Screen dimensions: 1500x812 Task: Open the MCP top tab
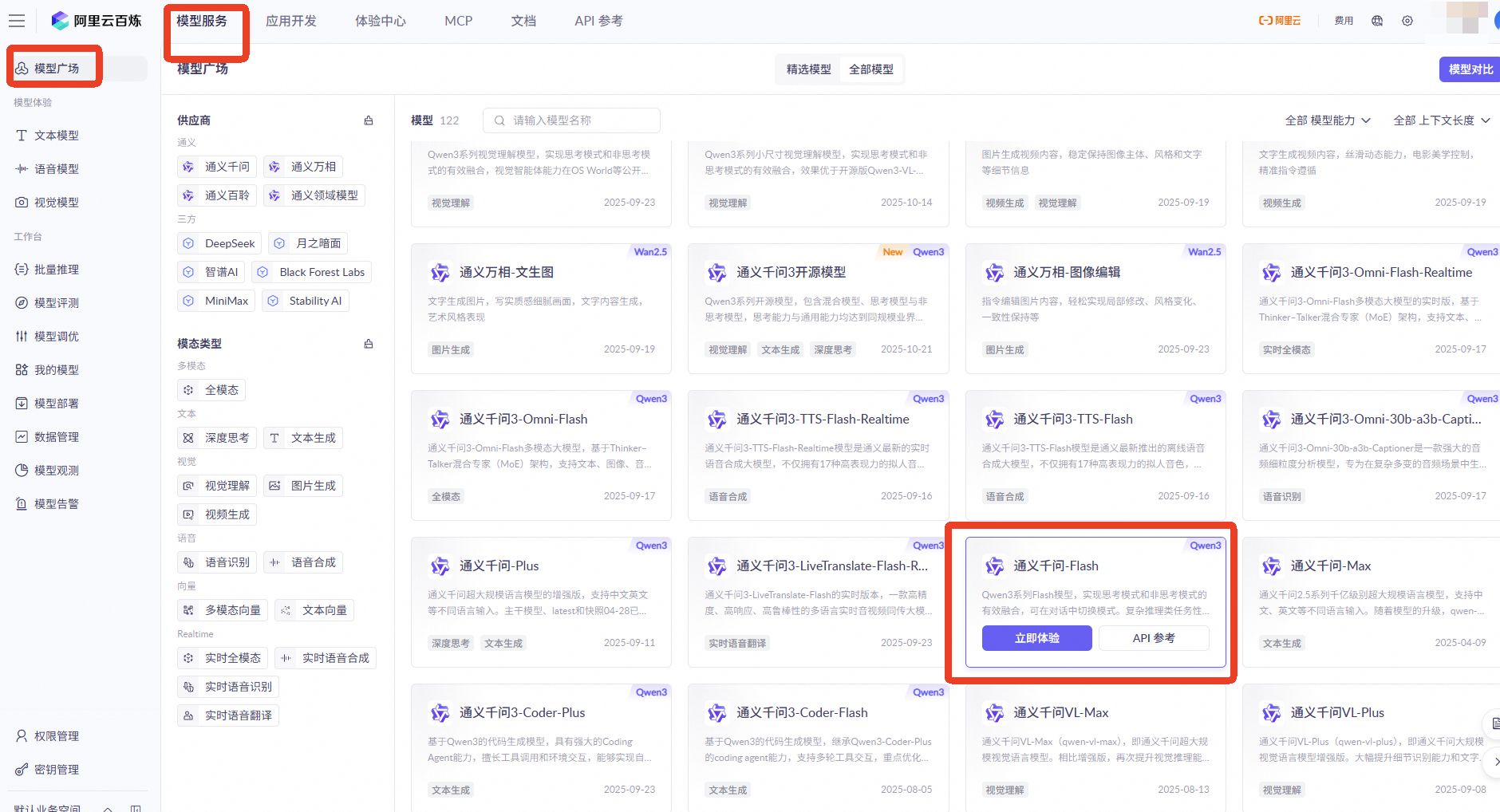[459, 21]
